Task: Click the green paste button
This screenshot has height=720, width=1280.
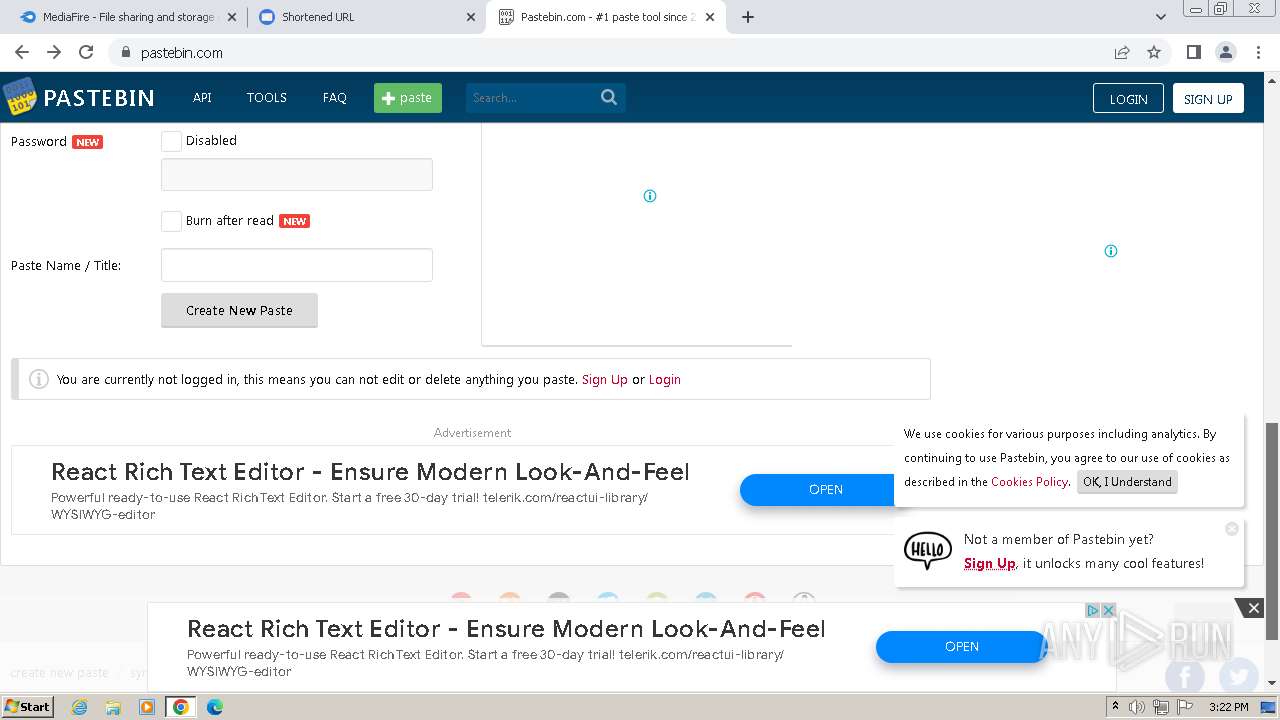Action: pyautogui.click(x=408, y=97)
